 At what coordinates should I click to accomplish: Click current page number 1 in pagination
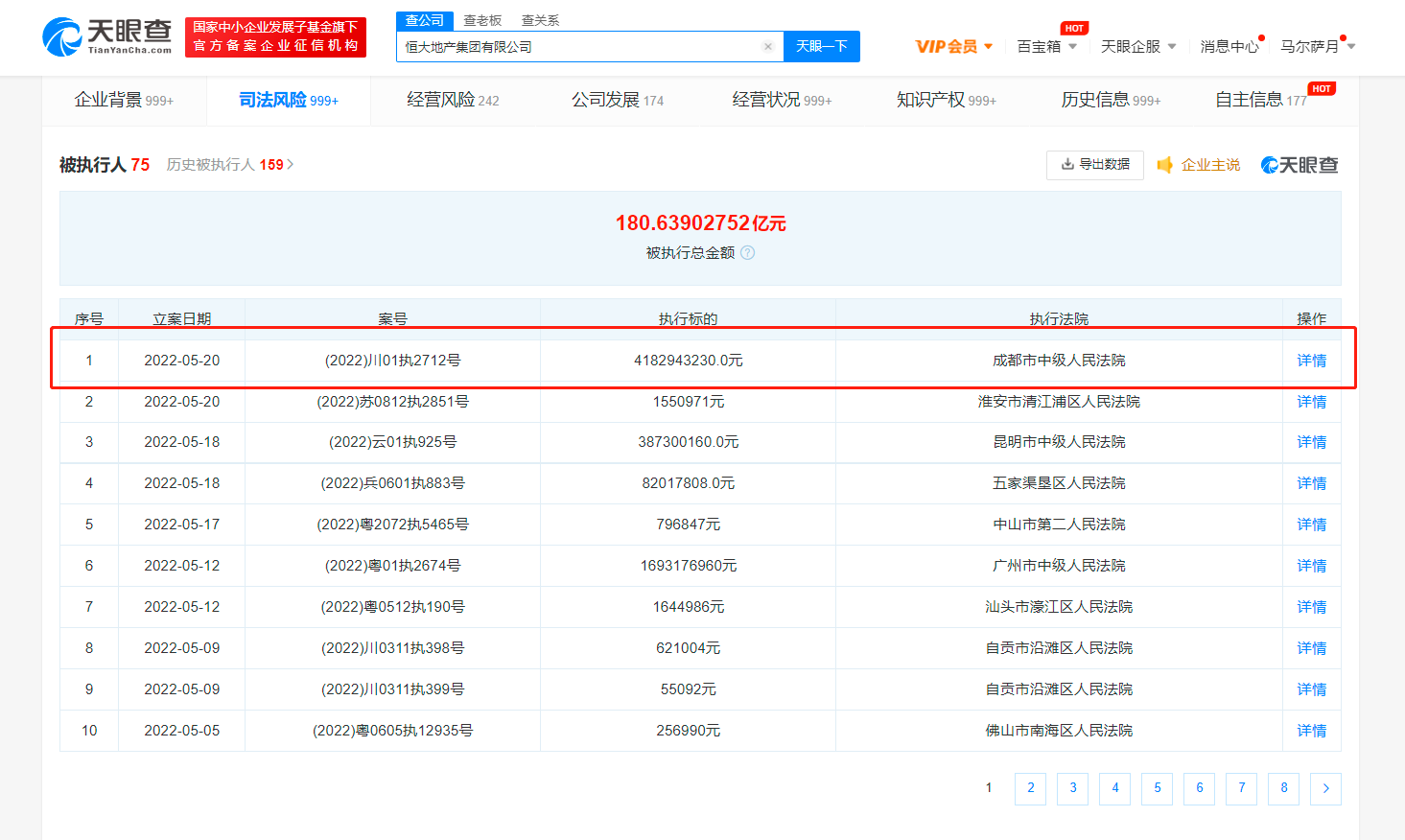[989, 788]
